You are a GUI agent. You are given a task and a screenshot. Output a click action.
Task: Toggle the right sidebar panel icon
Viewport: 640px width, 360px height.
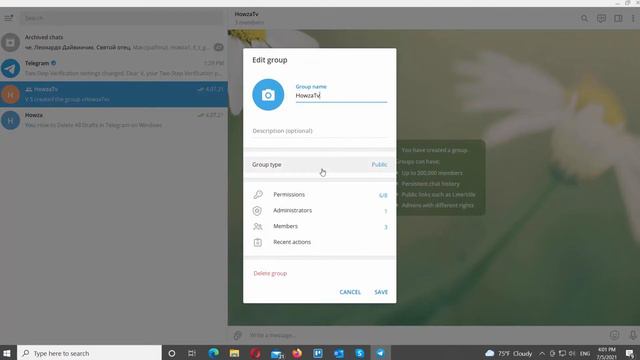(618, 18)
